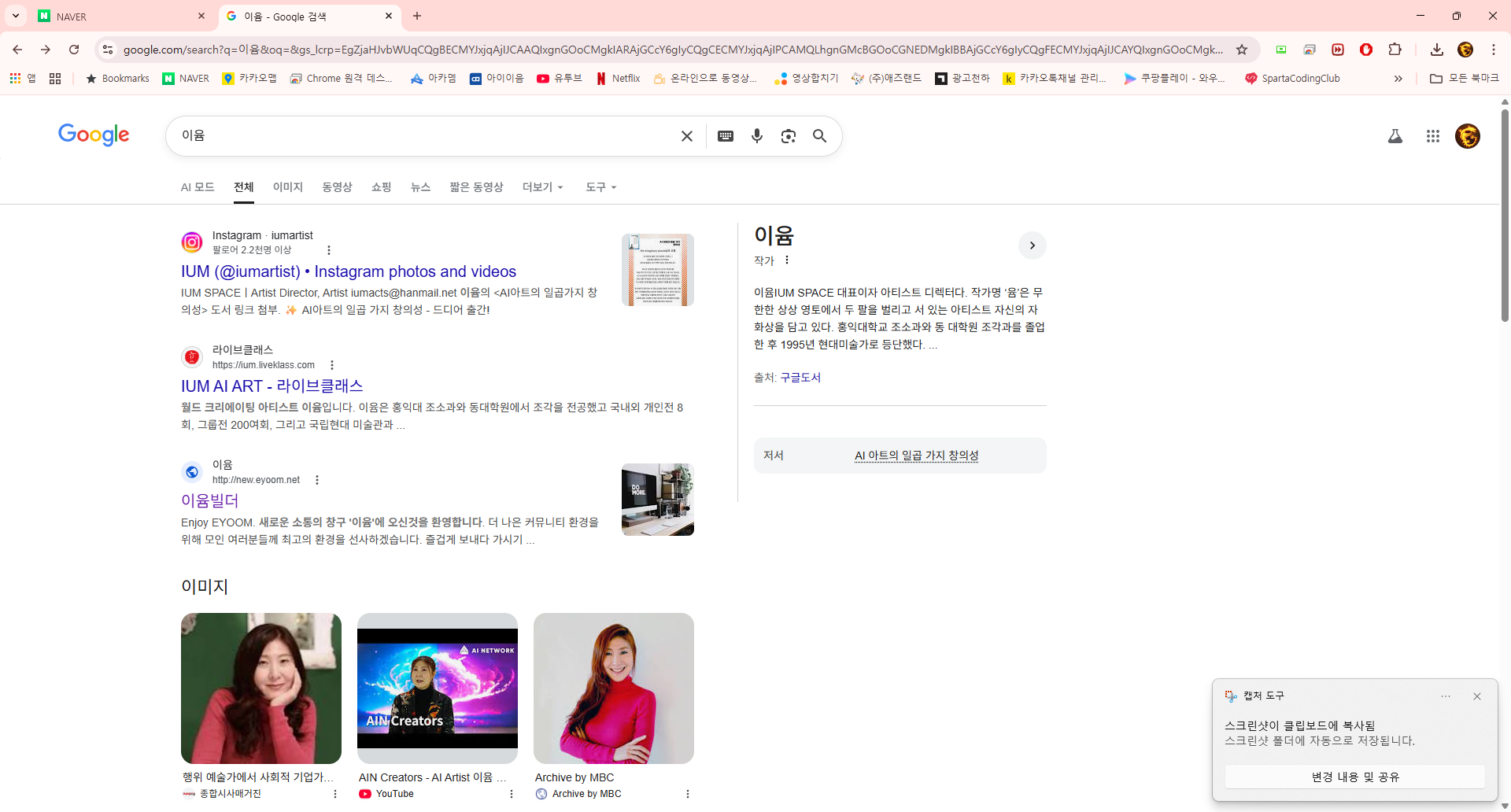Bookmark this page with the star icon
This screenshot has width=1511, height=812.
[x=1242, y=50]
